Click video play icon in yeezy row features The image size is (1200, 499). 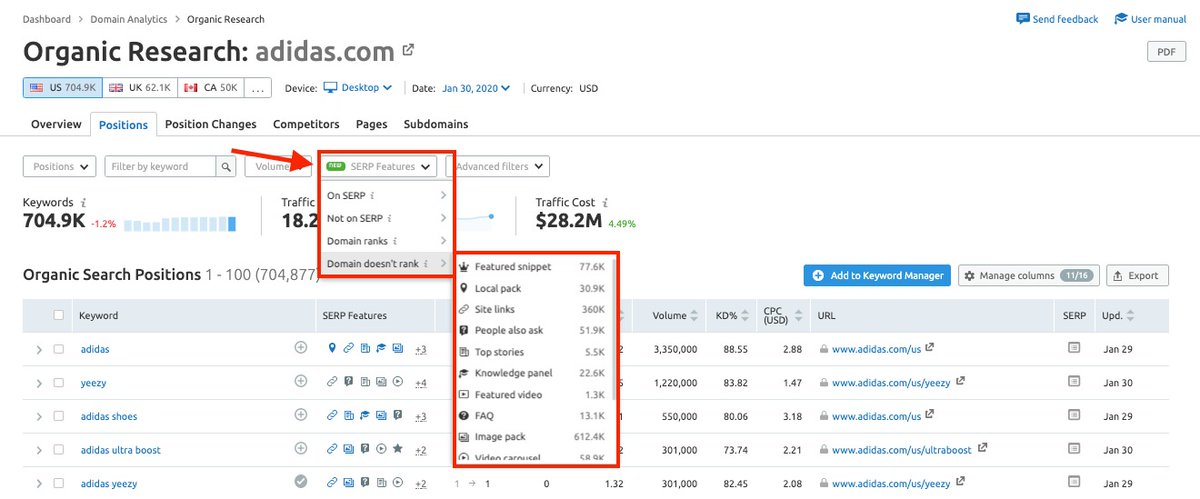pos(398,382)
